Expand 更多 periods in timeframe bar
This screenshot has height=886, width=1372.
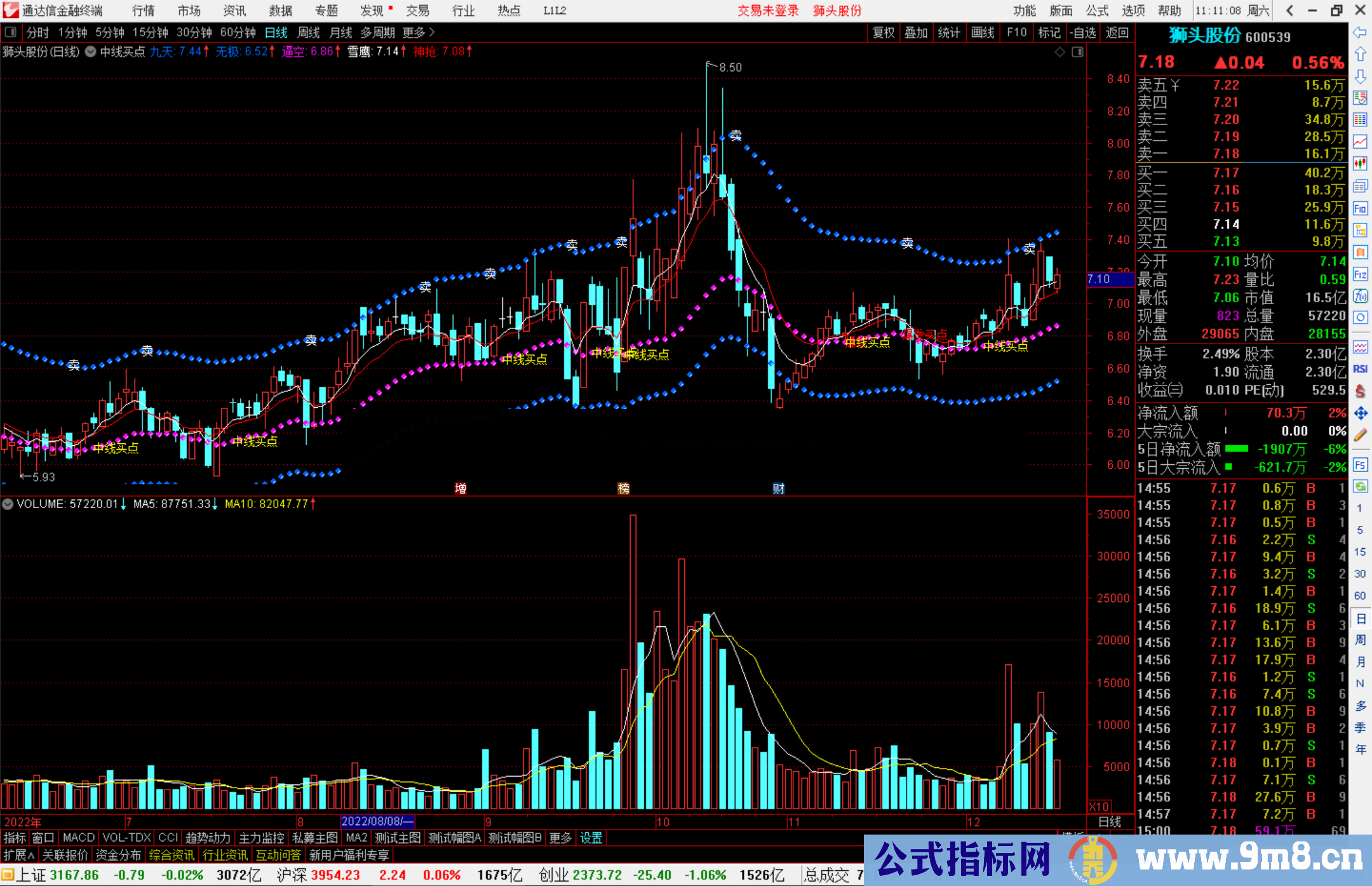point(419,32)
